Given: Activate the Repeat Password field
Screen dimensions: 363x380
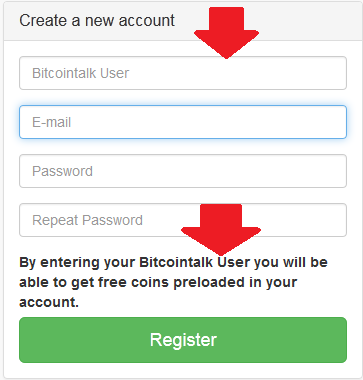Looking at the screenshot, I should [x=183, y=220].
